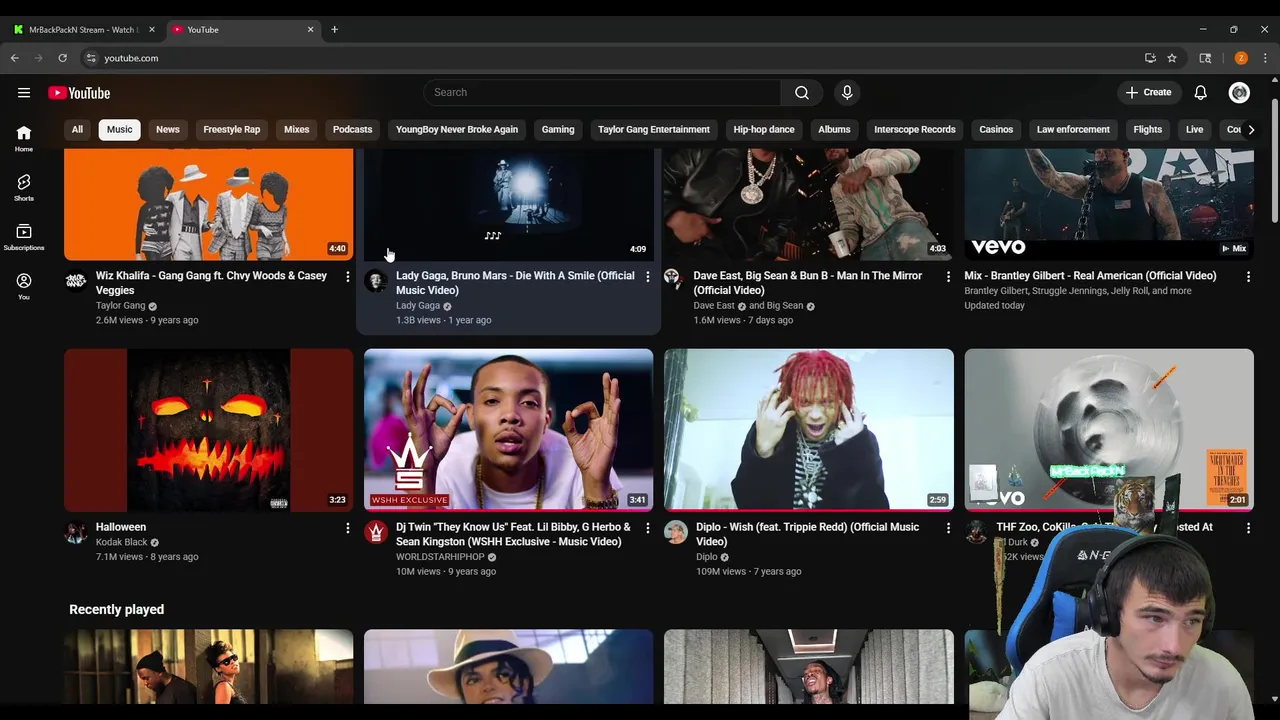Screen dimensions: 1280x720
Task: Click the Create button
Action: tap(1148, 93)
